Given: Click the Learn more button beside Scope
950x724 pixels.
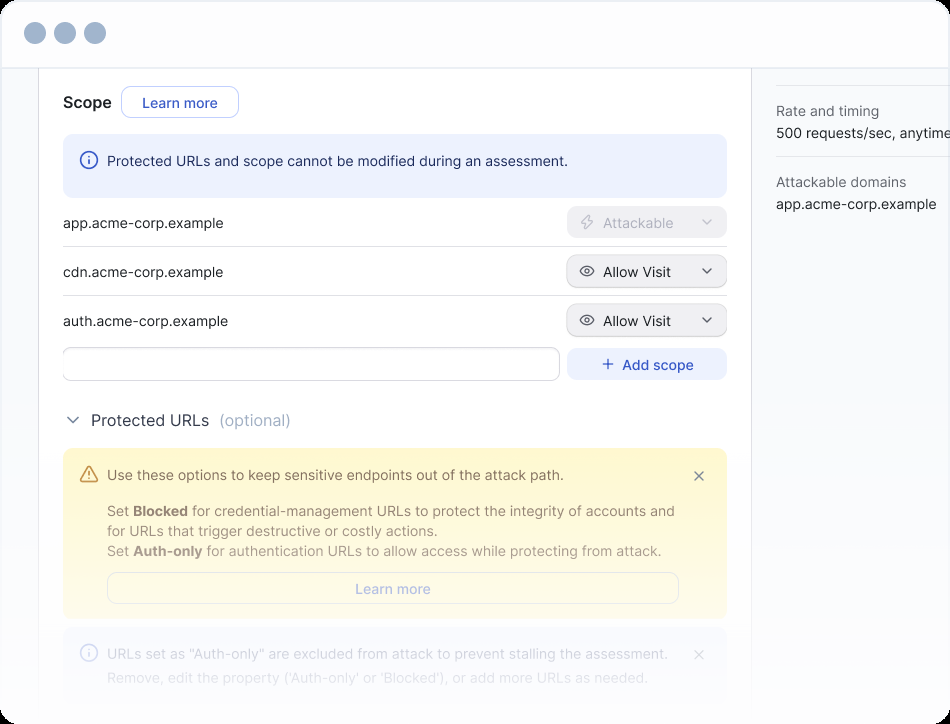Looking at the screenshot, I should point(179,102).
